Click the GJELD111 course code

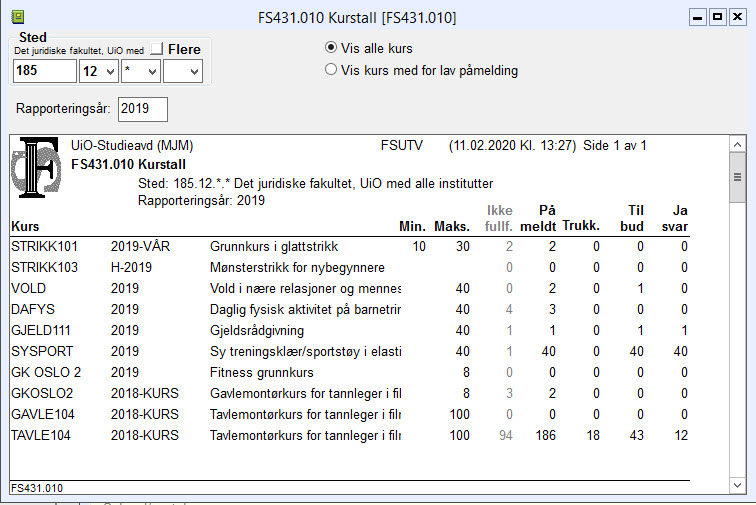click(41, 330)
